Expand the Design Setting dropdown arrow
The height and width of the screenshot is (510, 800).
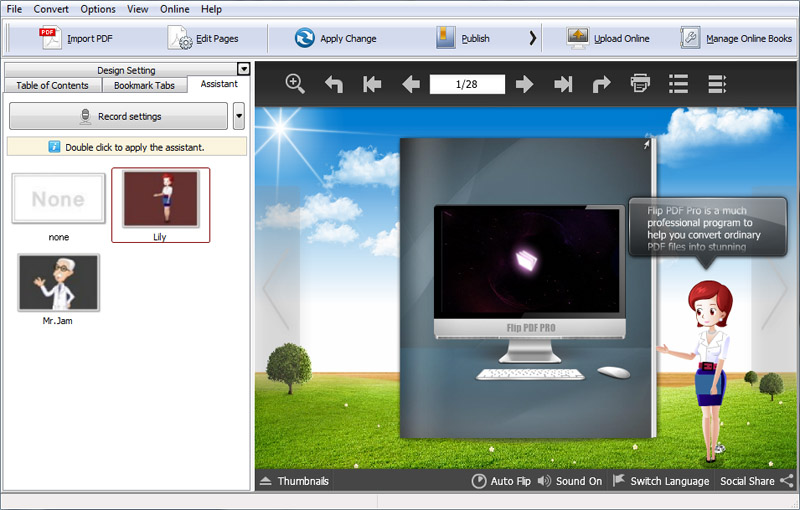coord(243,70)
